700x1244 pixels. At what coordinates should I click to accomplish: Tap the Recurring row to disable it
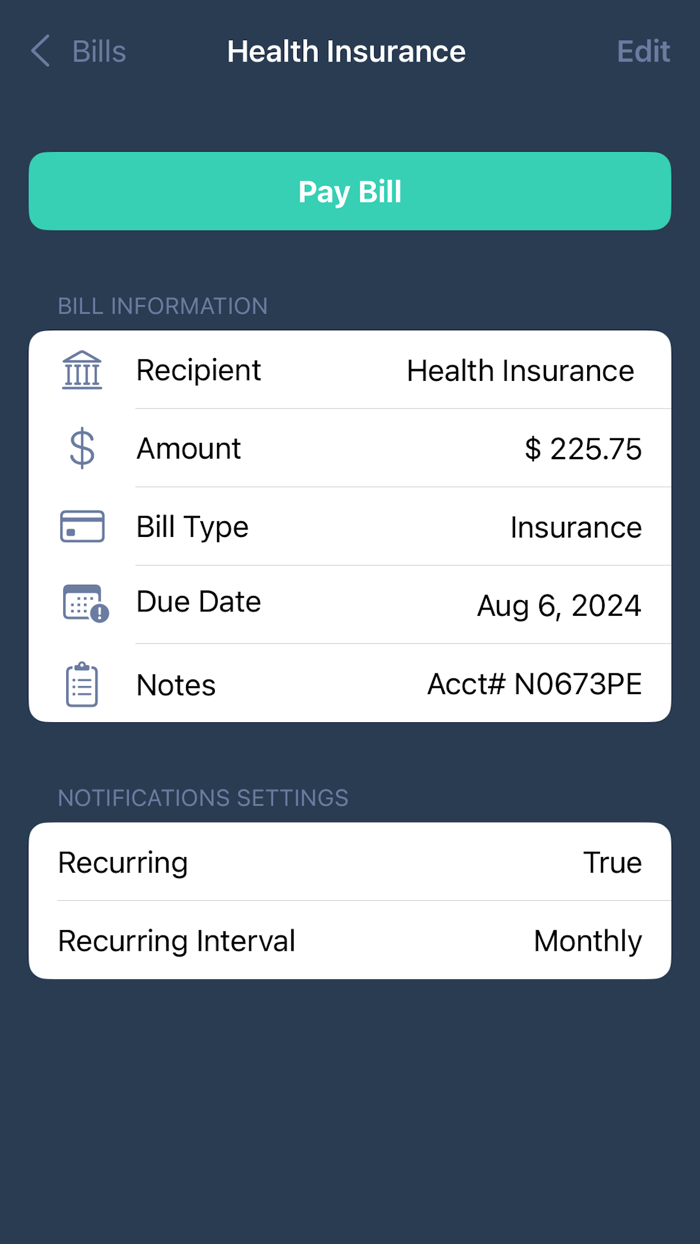tap(350, 862)
